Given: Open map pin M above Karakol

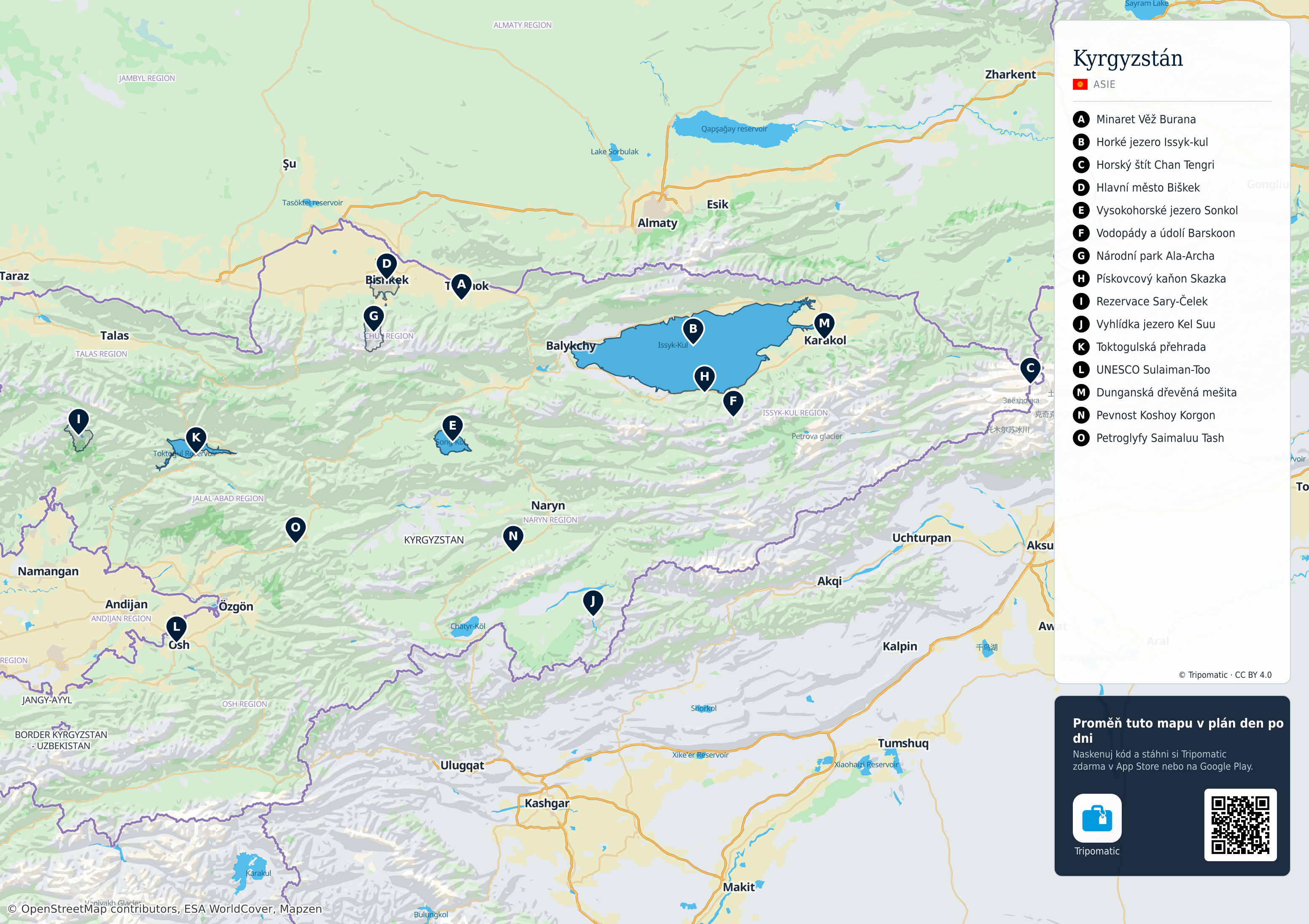Looking at the screenshot, I should pyautogui.click(x=824, y=325).
